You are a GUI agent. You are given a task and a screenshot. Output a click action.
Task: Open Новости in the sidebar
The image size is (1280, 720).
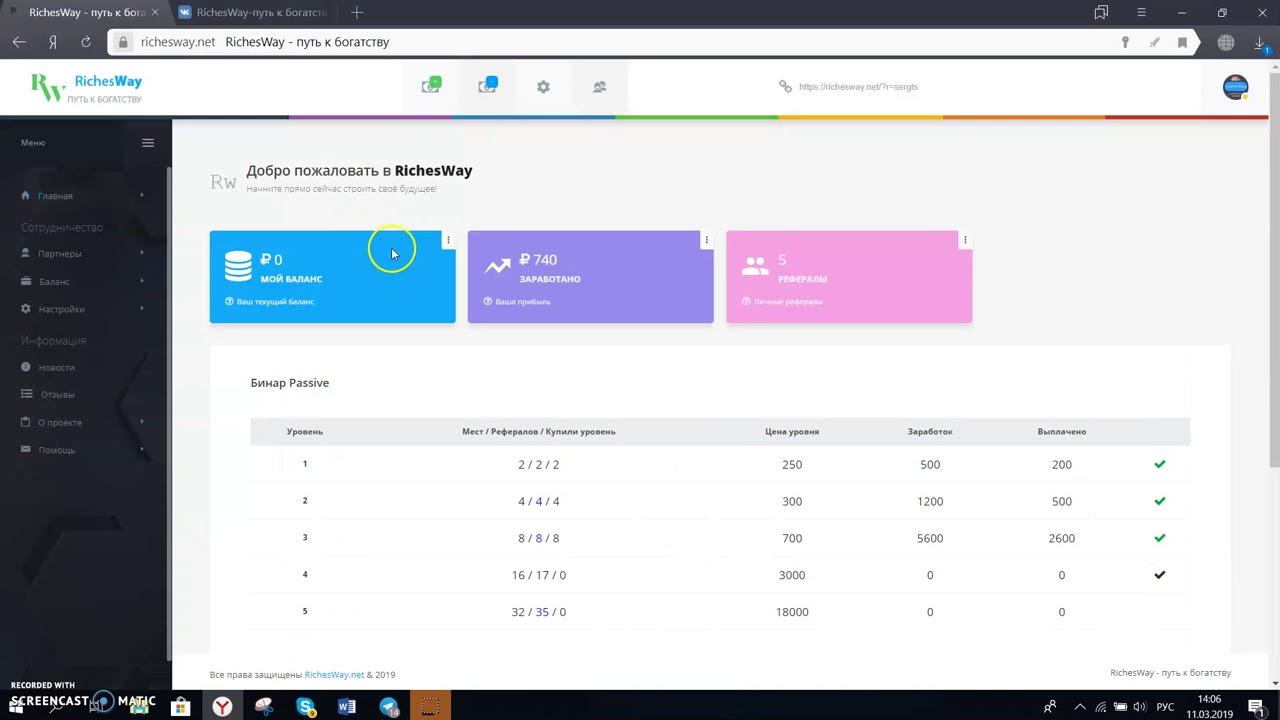pos(56,368)
